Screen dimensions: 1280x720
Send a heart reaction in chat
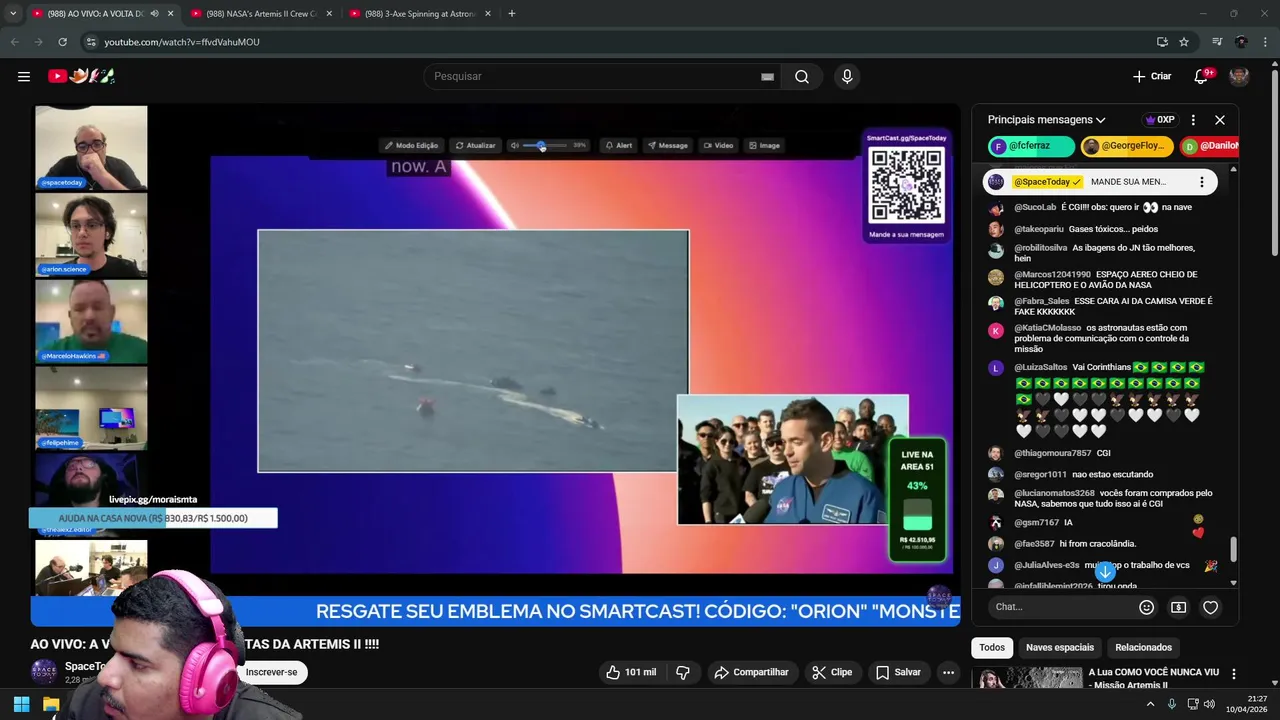[x=1211, y=607]
